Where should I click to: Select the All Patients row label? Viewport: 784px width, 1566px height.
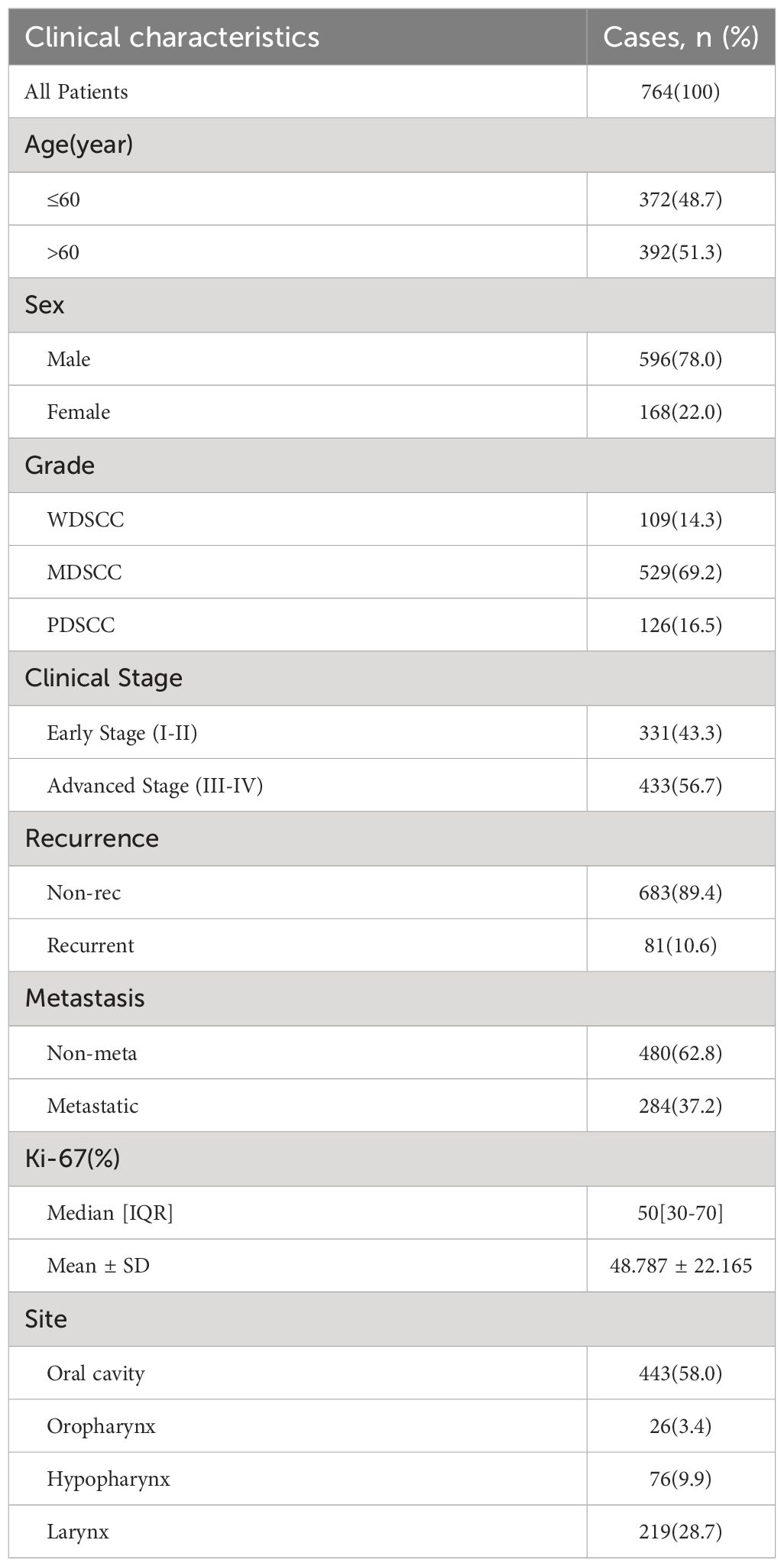pos(76,92)
